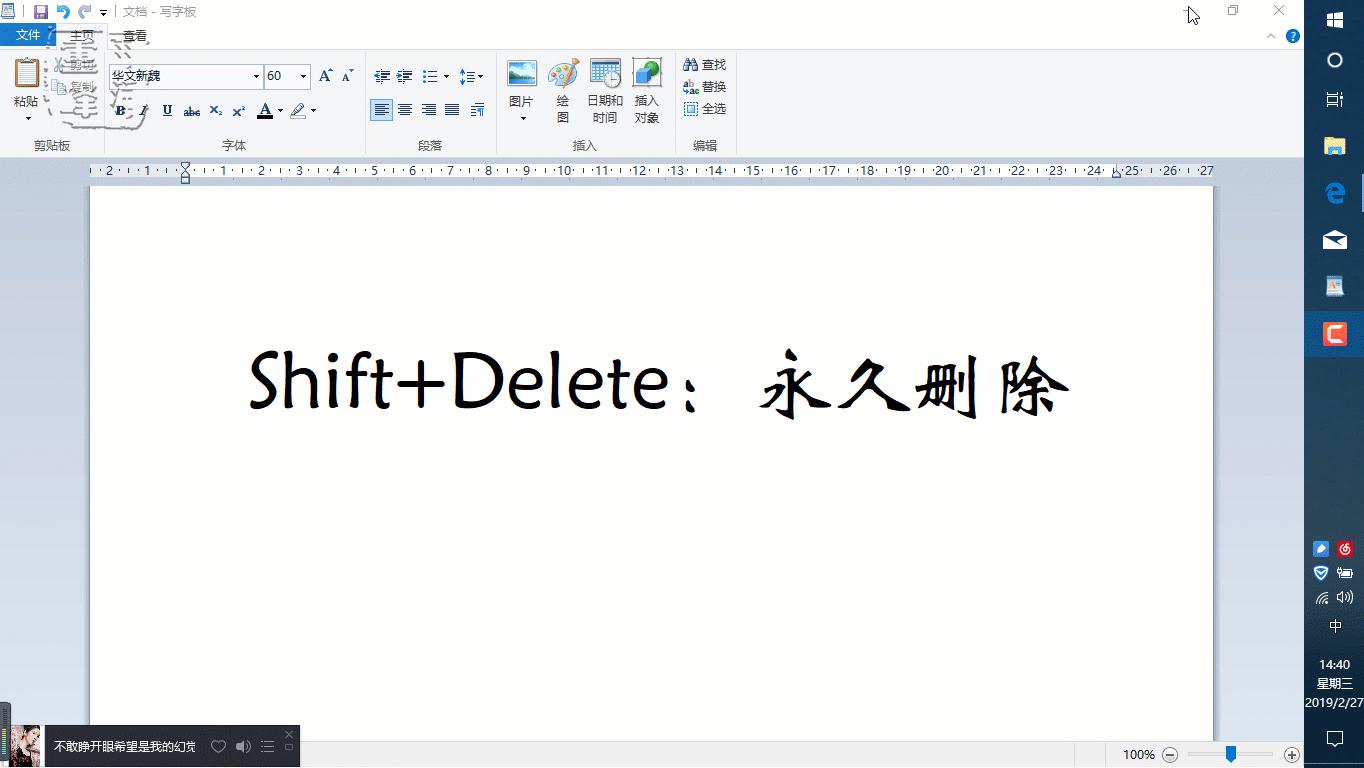
Task: Enable superscript formatting
Action: coord(238,111)
